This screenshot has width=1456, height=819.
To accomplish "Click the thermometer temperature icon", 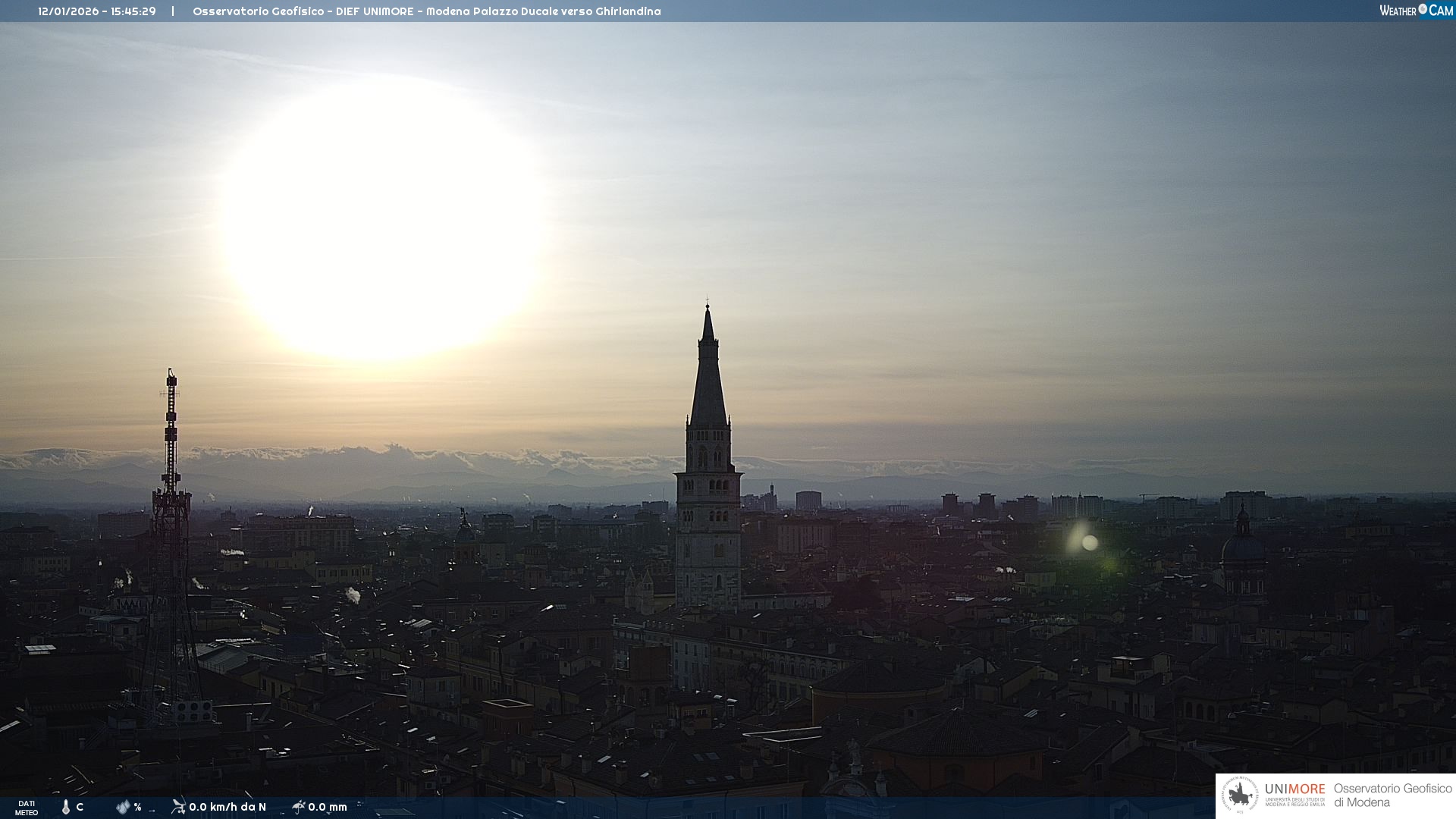I will 66,807.
